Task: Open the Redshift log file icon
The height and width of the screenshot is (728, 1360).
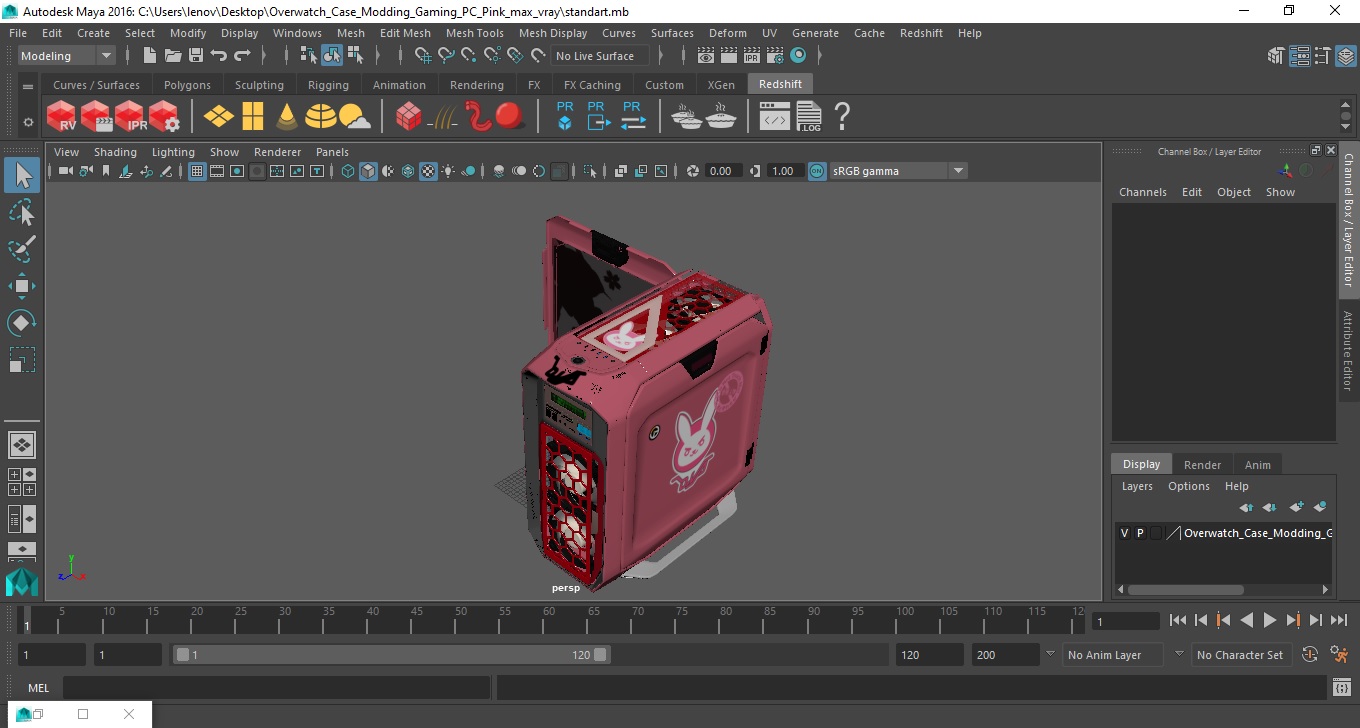Action: pyautogui.click(x=809, y=117)
